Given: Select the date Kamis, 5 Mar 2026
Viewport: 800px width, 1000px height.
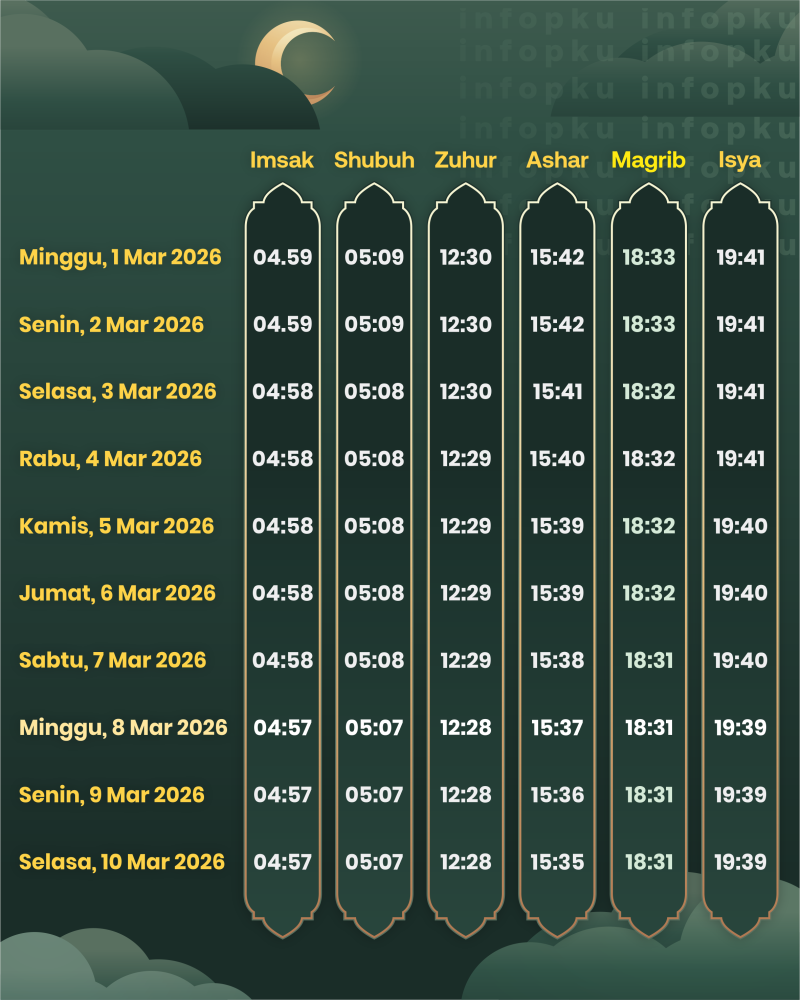Looking at the screenshot, I should pyautogui.click(x=116, y=526).
